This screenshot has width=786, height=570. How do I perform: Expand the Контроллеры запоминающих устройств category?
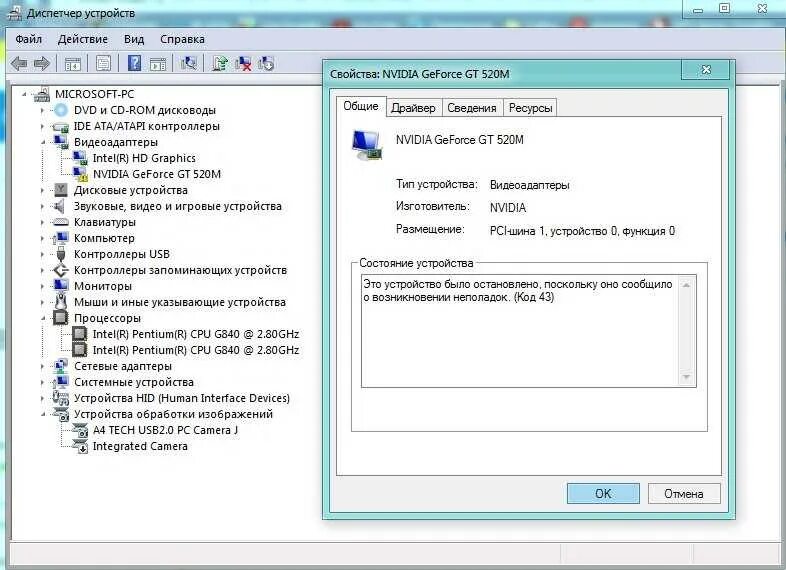43,270
